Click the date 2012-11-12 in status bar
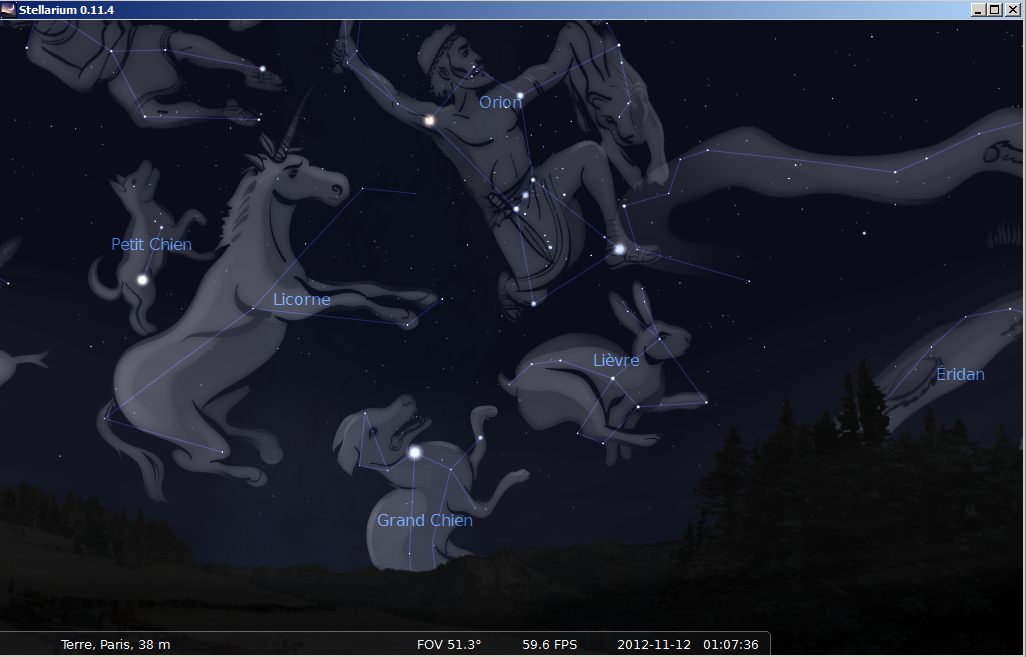This screenshot has height=657, width=1026. 654,645
